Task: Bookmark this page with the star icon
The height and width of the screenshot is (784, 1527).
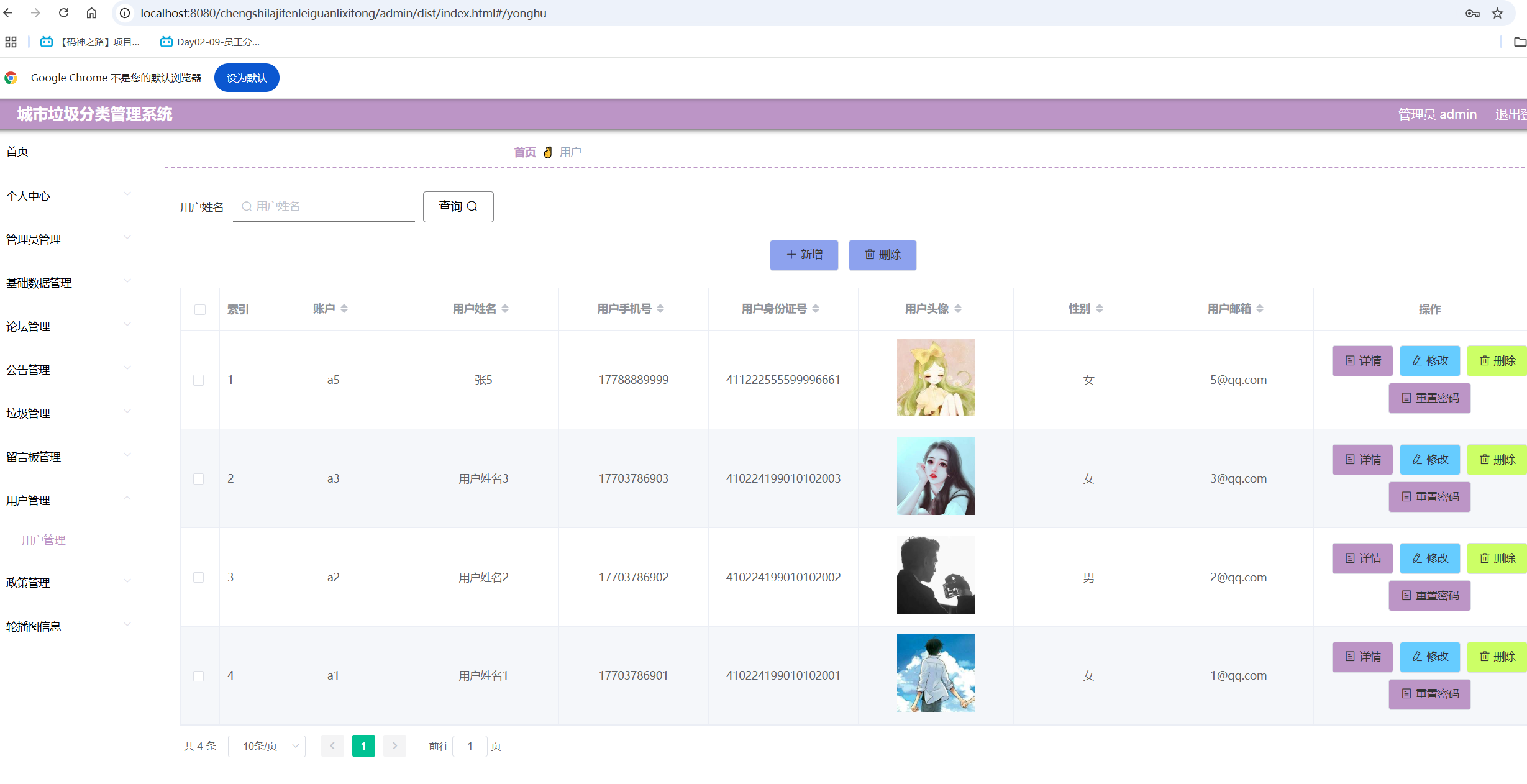Action: click(x=1497, y=13)
